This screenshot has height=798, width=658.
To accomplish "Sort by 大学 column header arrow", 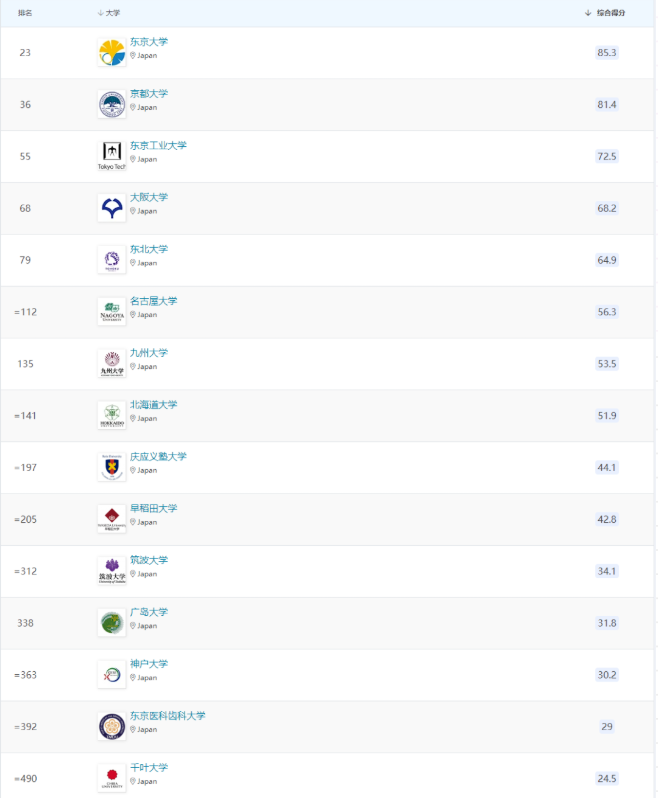I will [101, 13].
